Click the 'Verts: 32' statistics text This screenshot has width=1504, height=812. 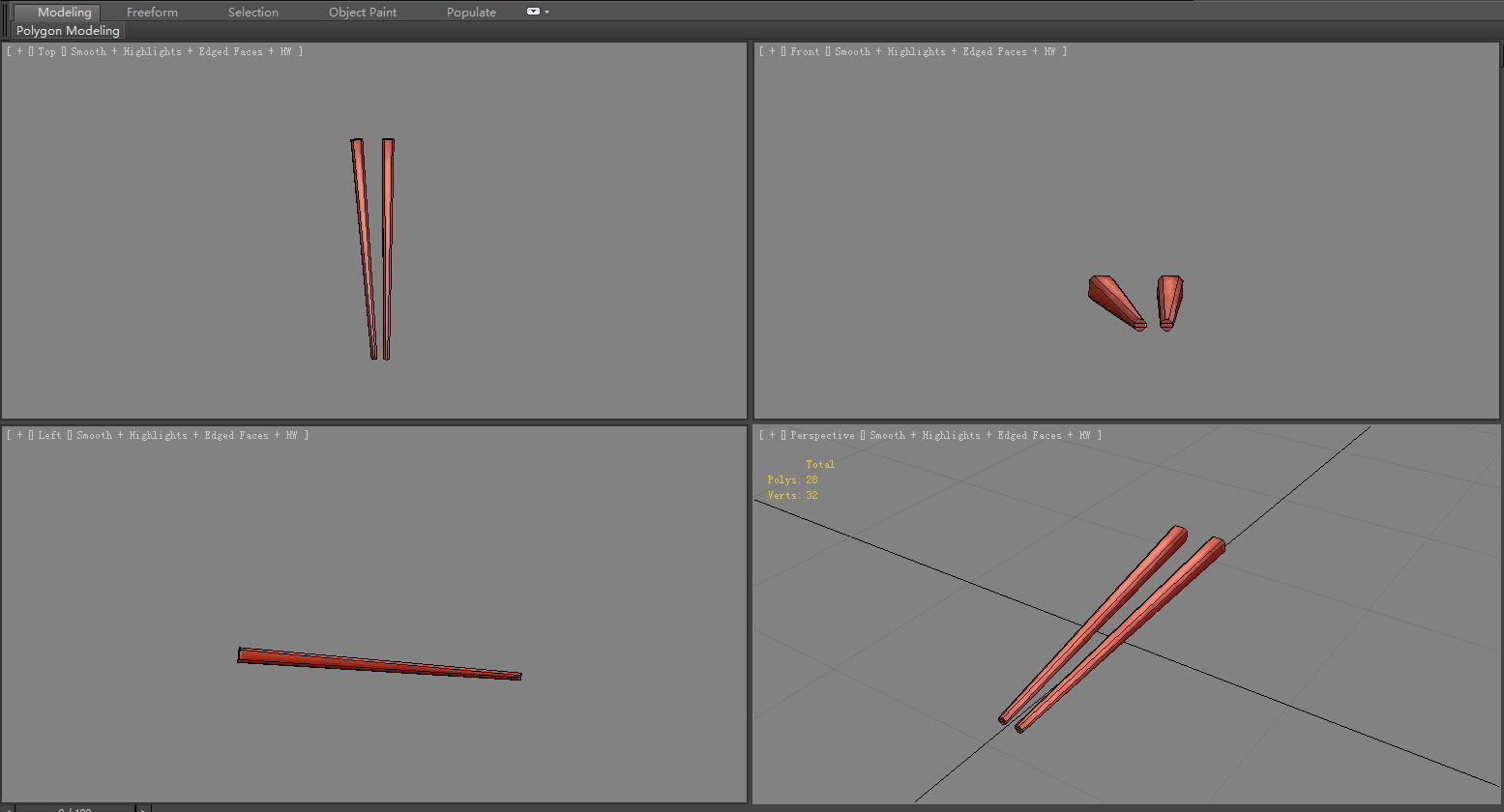coord(792,495)
